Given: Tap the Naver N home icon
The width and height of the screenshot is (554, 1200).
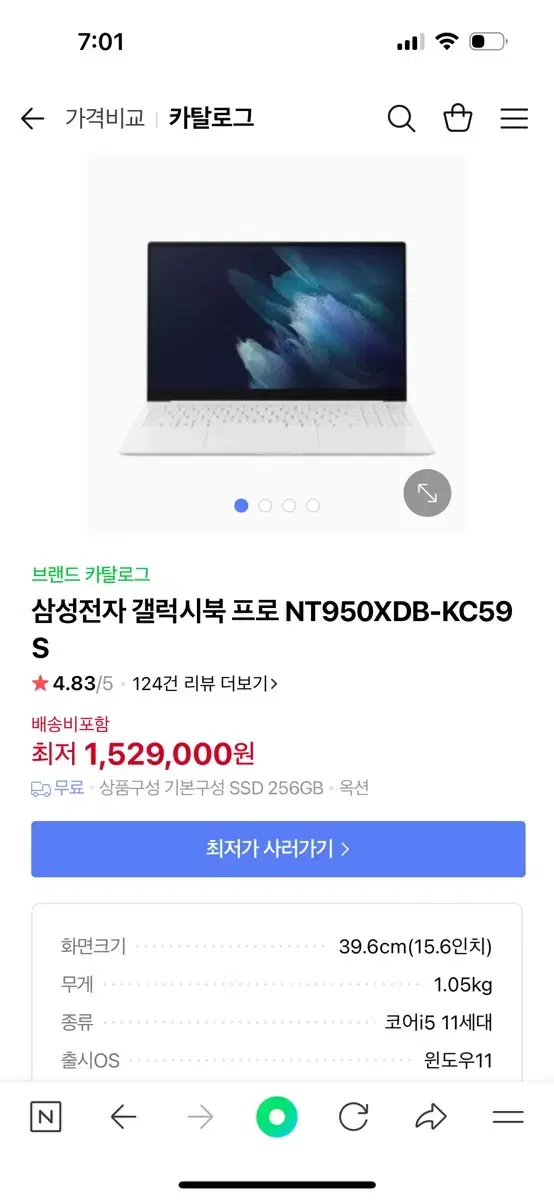Looking at the screenshot, I should pyautogui.click(x=45, y=1117).
